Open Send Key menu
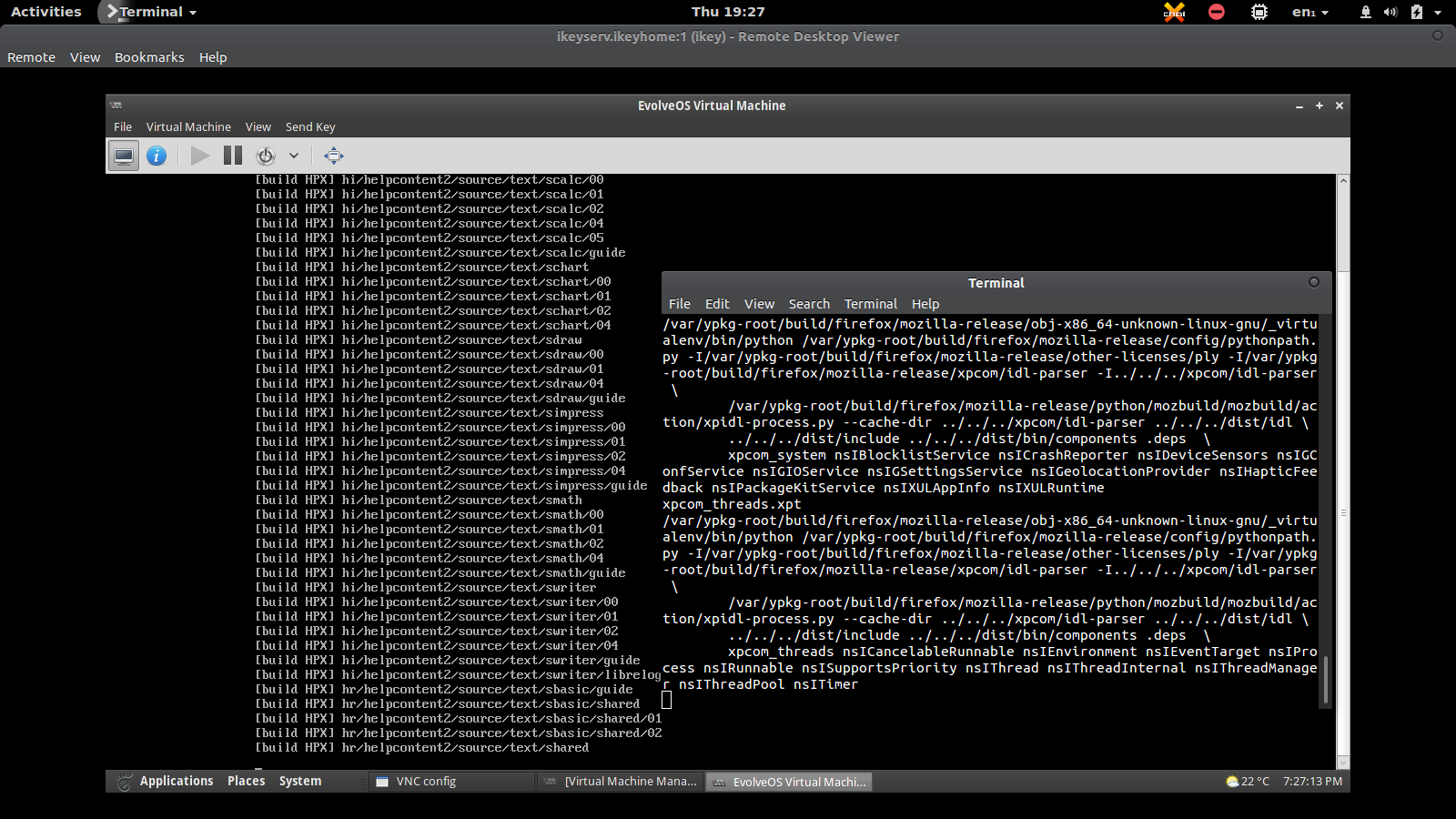This screenshot has height=819, width=1456. pyautogui.click(x=310, y=127)
